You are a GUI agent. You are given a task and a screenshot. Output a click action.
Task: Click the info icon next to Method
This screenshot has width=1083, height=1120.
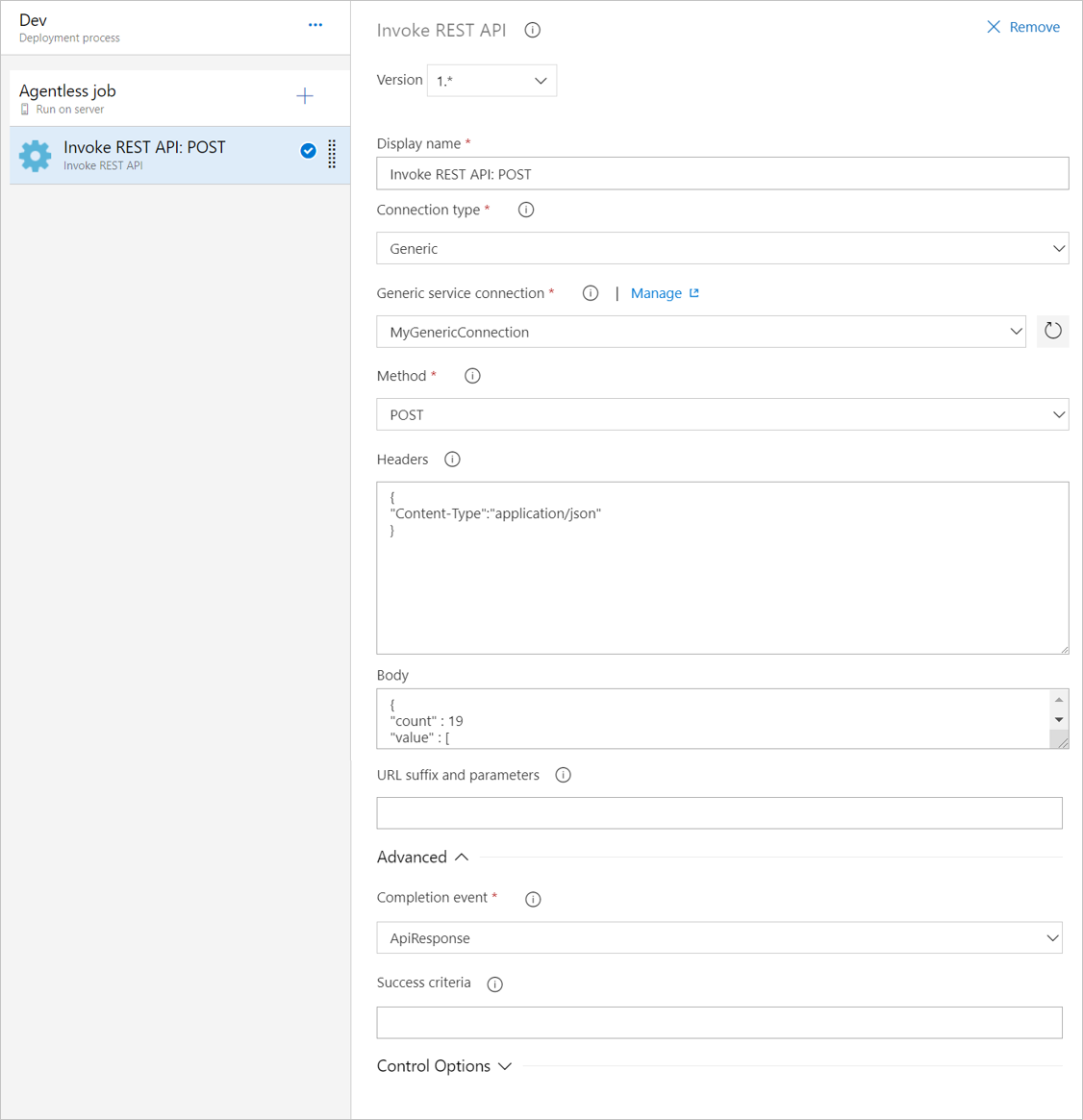click(471, 376)
